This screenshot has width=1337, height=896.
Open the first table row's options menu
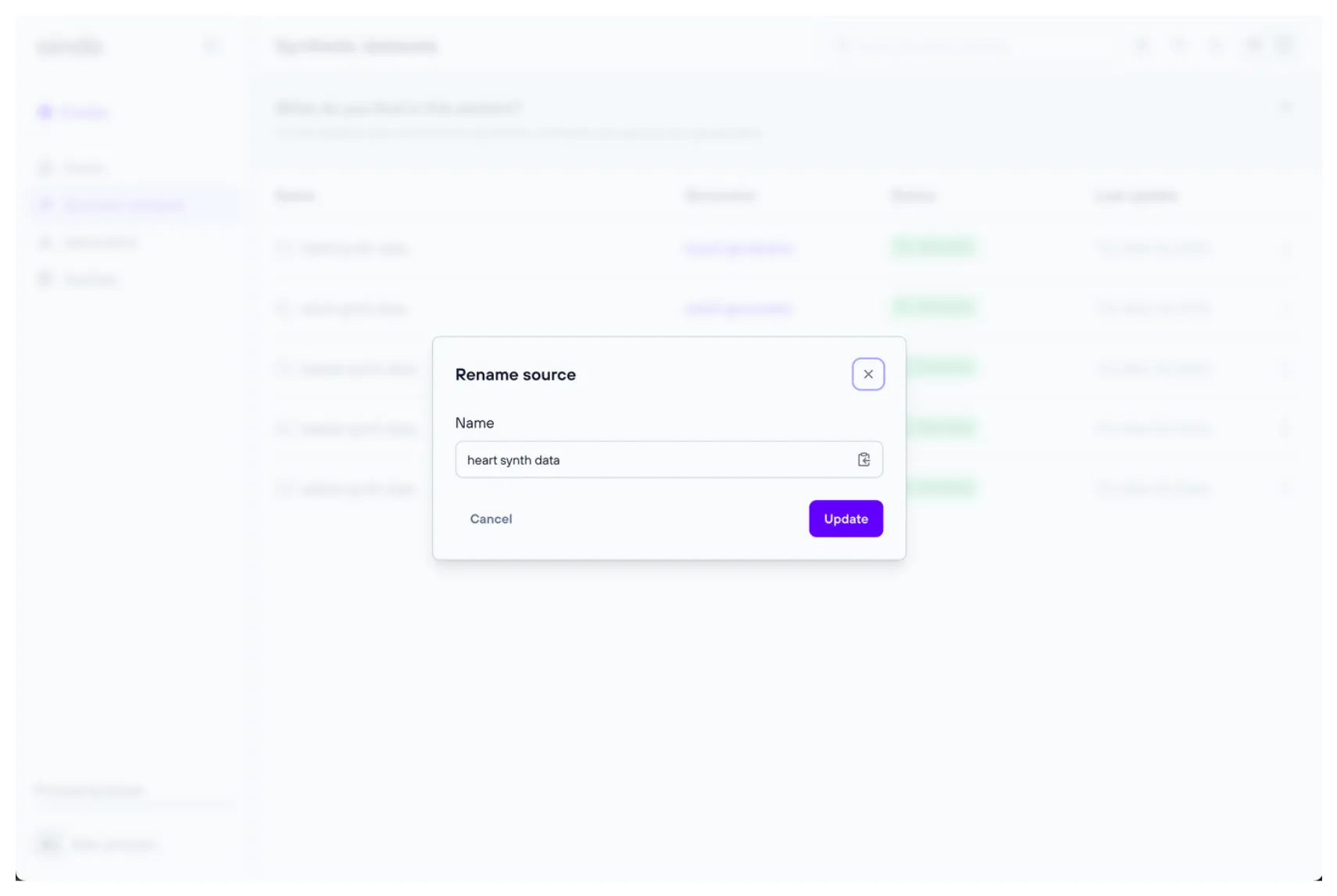1285,248
